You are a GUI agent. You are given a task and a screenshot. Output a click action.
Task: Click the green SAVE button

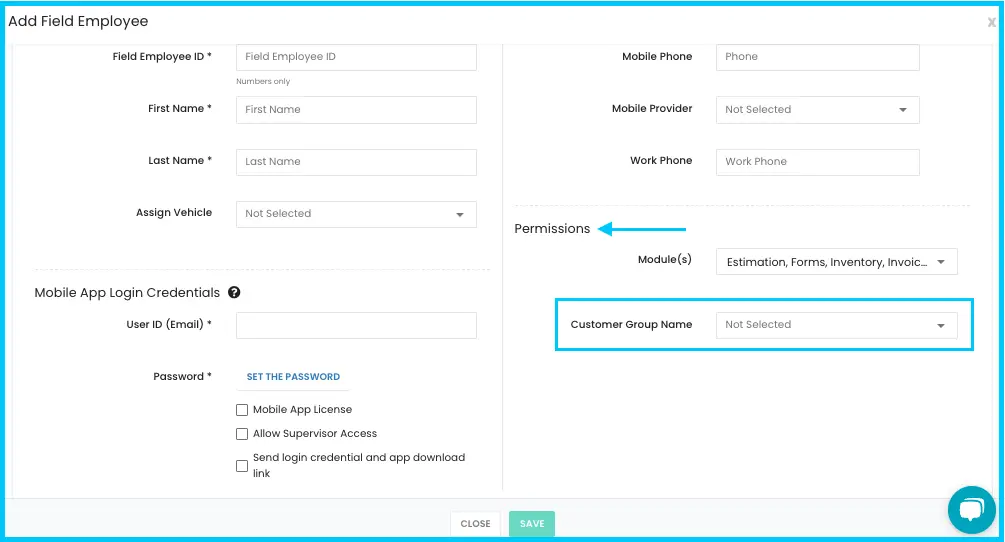point(532,523)
